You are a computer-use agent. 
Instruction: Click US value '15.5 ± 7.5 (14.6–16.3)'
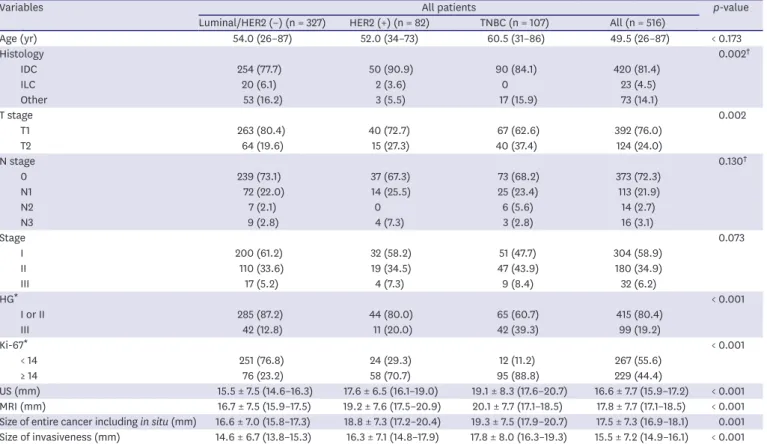265,391
